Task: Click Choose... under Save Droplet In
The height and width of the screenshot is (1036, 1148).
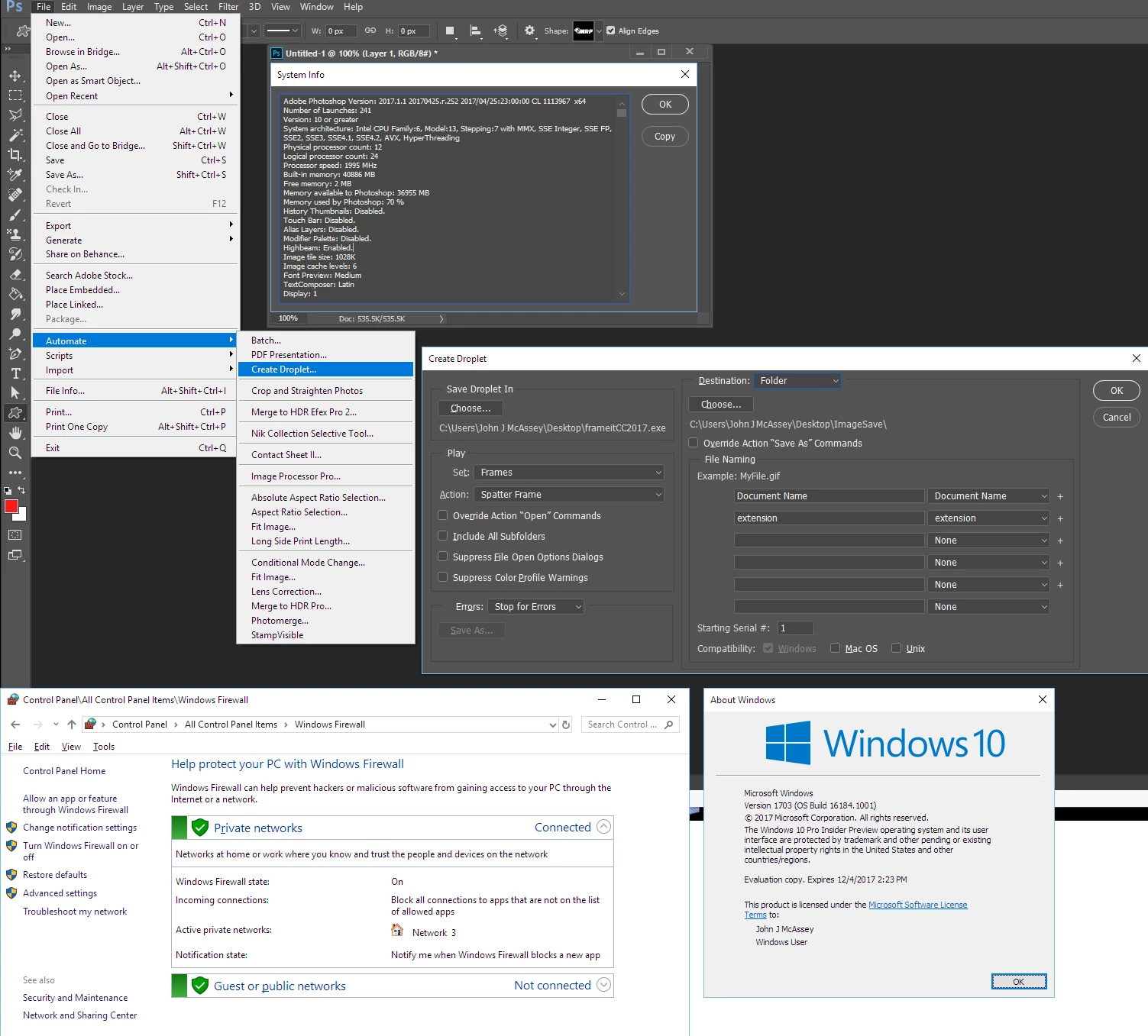Action: pyautogui.click(x=471, y=408)
